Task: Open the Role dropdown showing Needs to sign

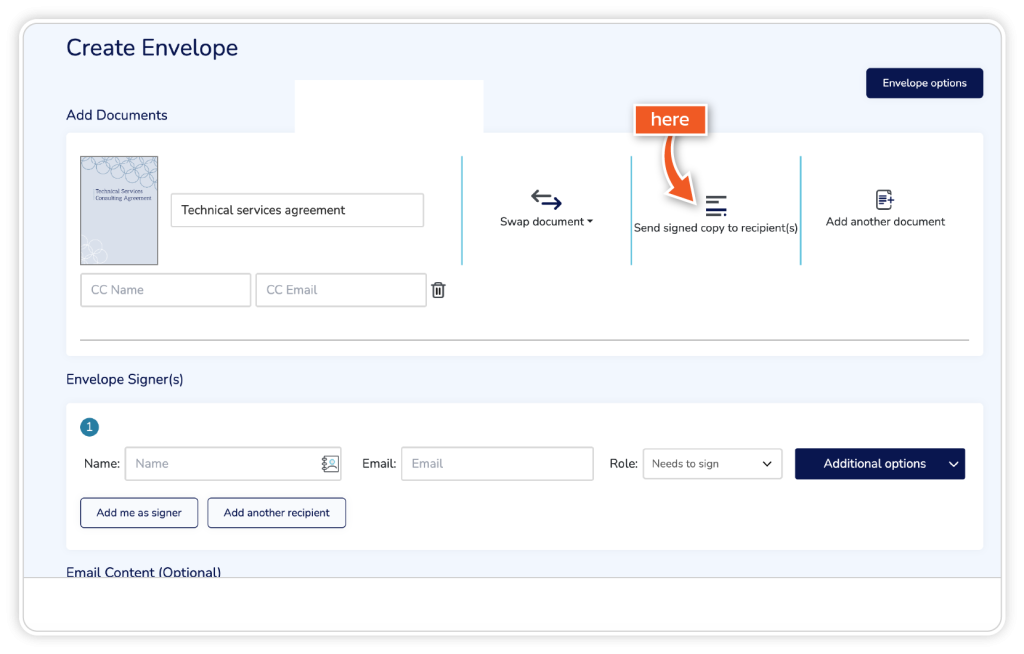Action: [712, 464]
